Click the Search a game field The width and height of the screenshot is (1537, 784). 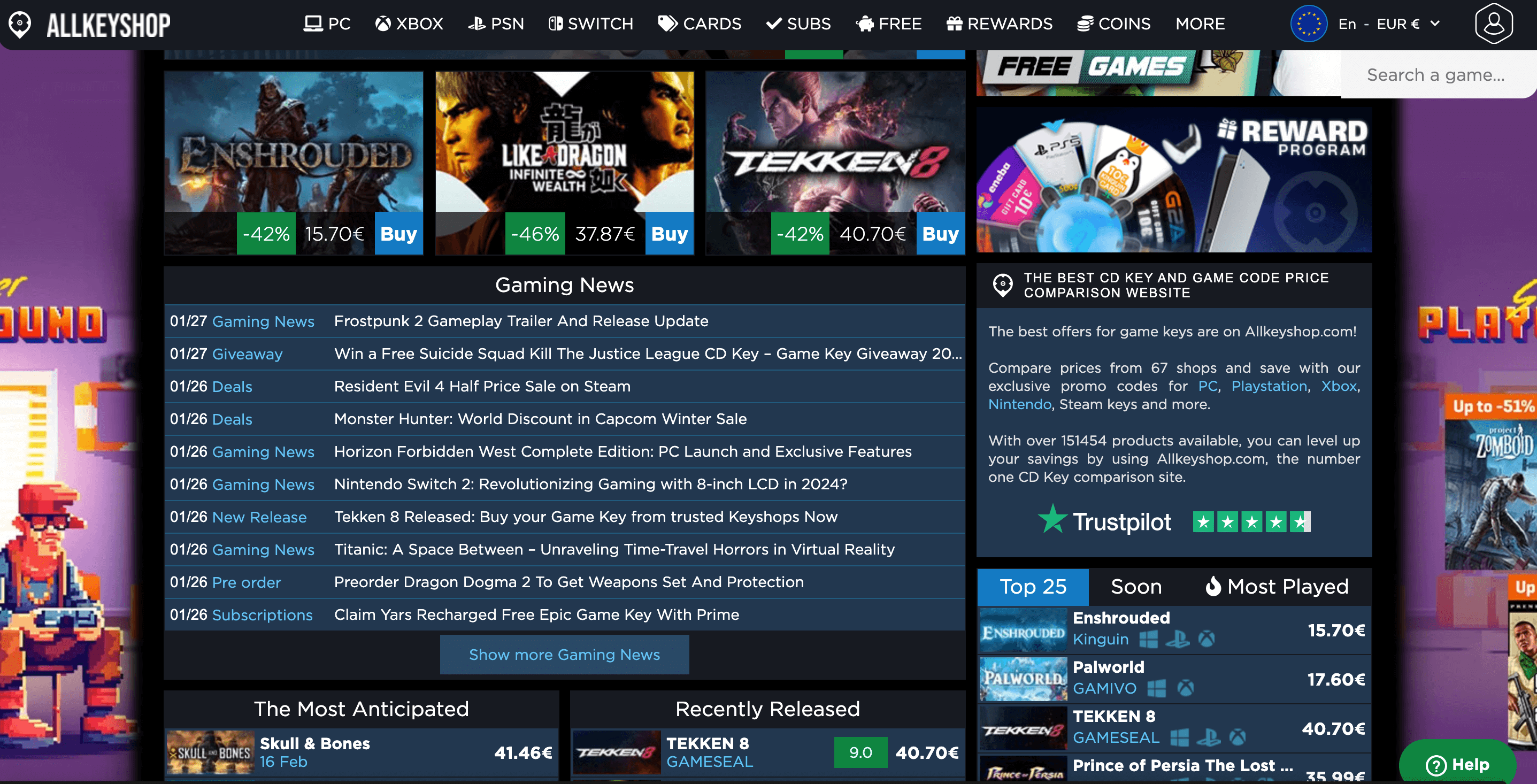[1435, 74]
